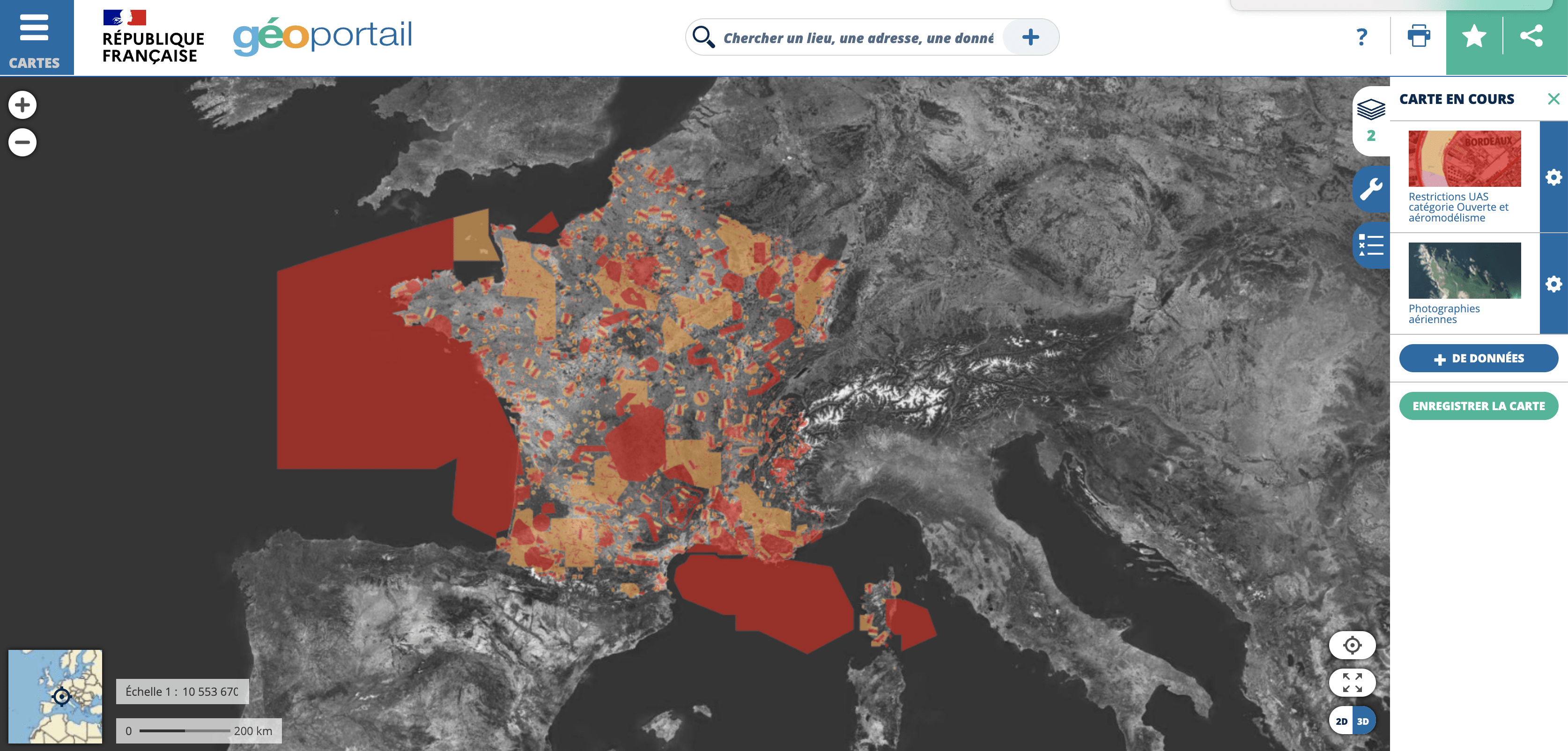Click 'ENREGISTRER LA CARTE' button
The height and width of the screenshot is (751, 1568).
[x=1479, y=406]
